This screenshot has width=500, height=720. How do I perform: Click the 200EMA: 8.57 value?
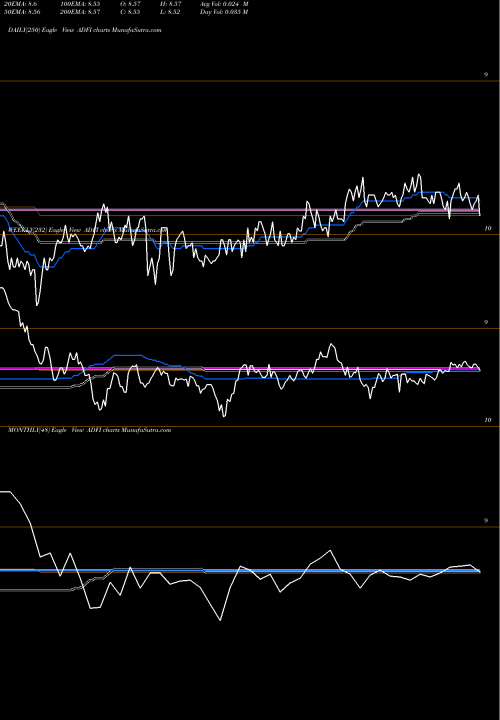80,12
